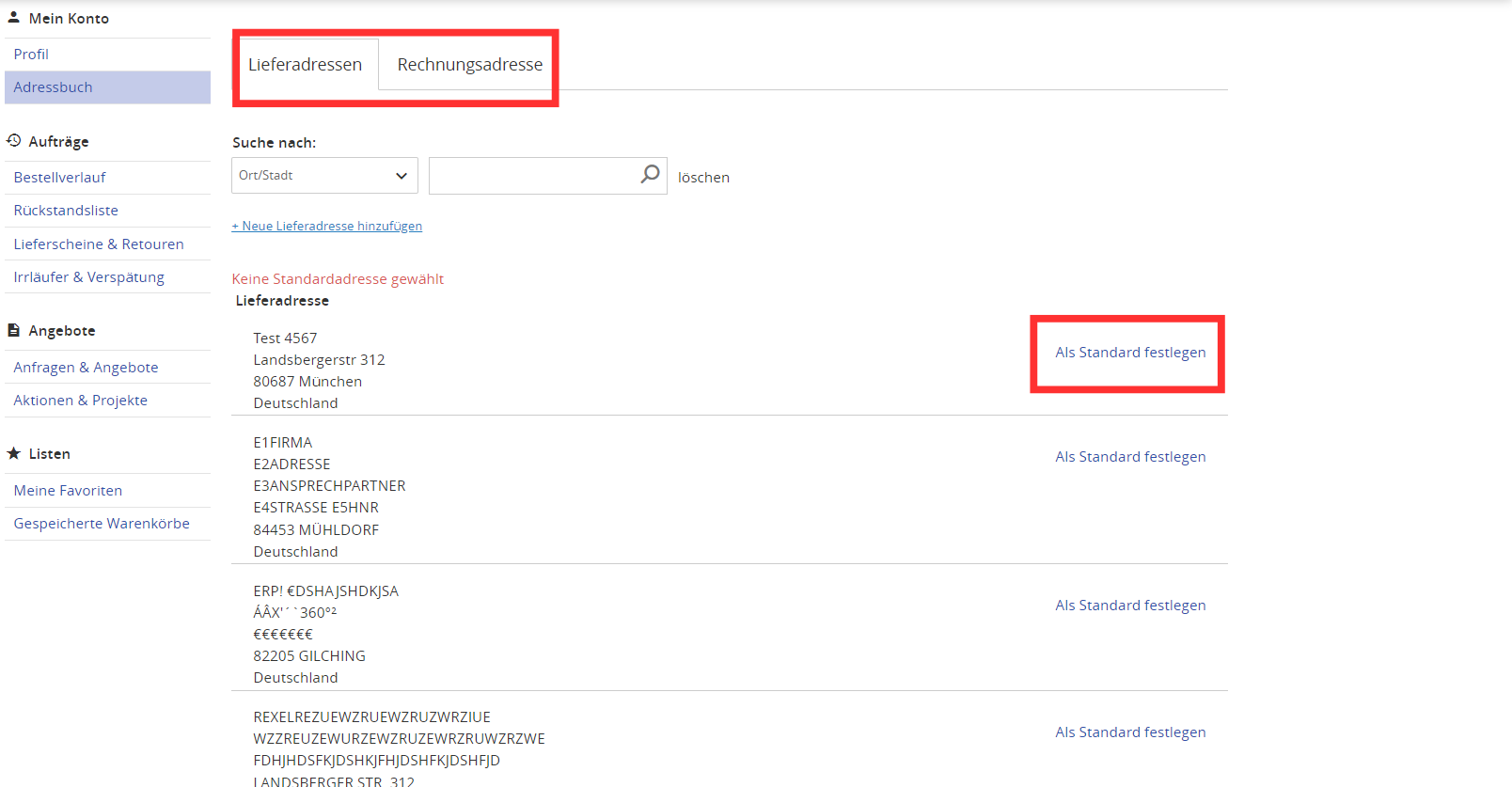Open Meine Favoriten list
The width and height of the screenshot is (1512, 787).
click(x=68, y=491)
